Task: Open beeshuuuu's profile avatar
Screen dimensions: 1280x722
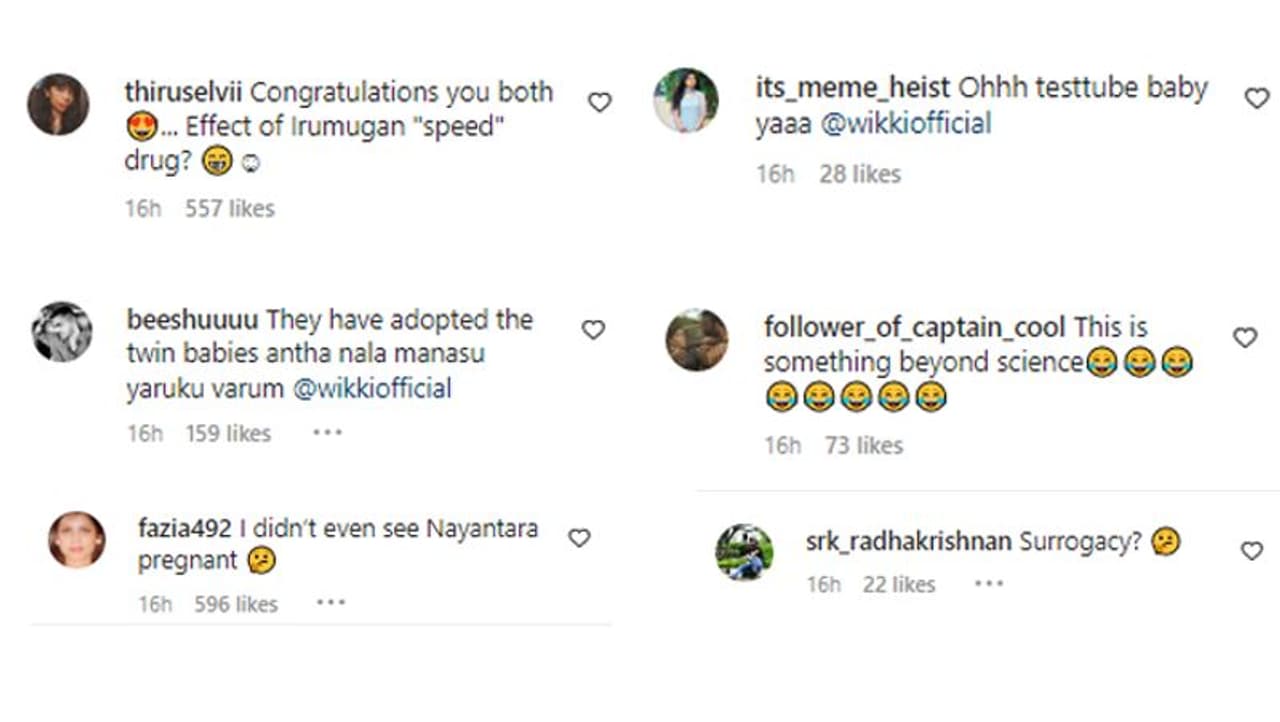Action: coord(61,332)
